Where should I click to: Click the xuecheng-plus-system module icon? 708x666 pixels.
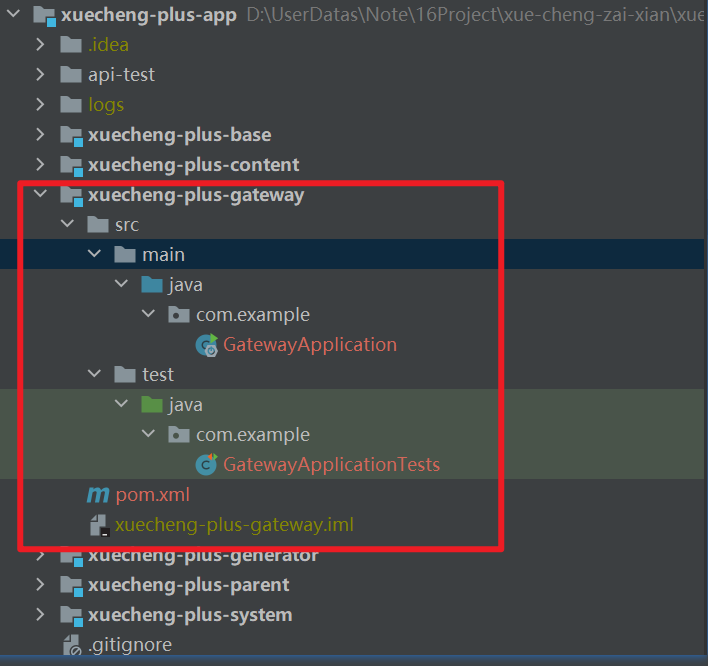(71, 616)
